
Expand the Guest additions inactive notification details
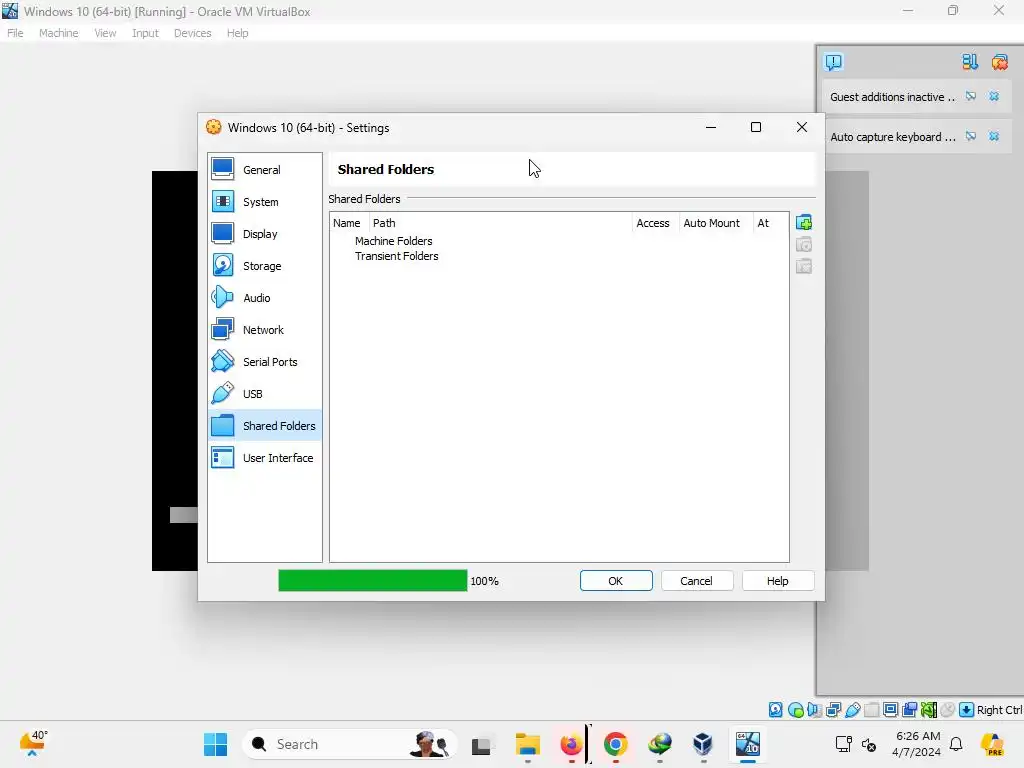[971, 97]
